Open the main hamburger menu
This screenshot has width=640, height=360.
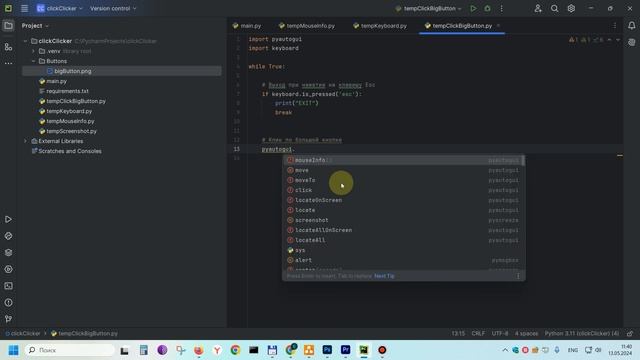pyautogui.click(x=24, y=8)
